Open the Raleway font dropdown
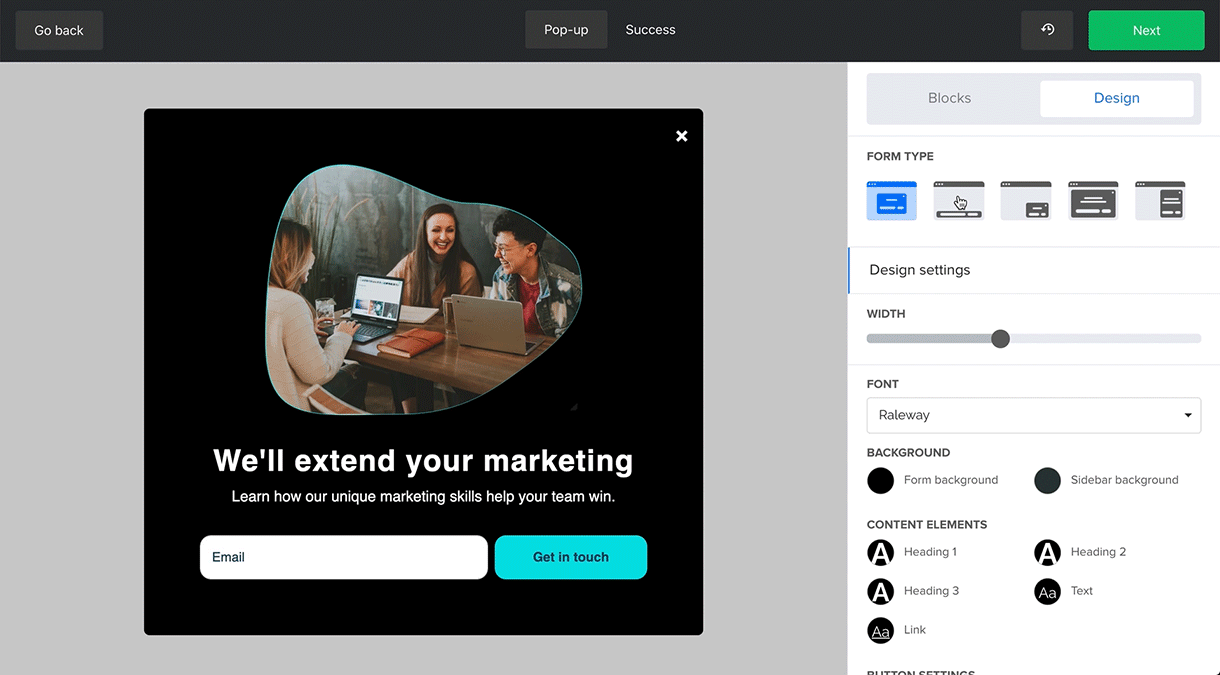 pos(1033,415)
